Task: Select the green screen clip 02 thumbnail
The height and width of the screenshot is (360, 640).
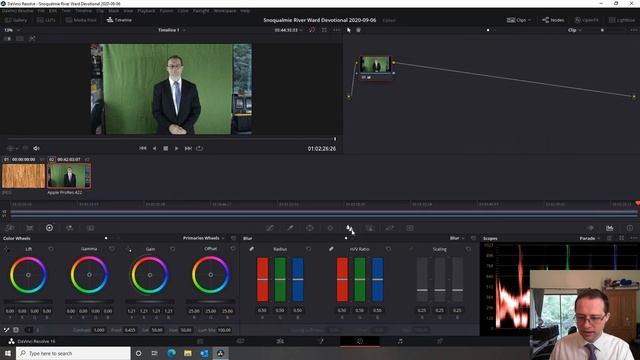Action: (x=69, y=176)
